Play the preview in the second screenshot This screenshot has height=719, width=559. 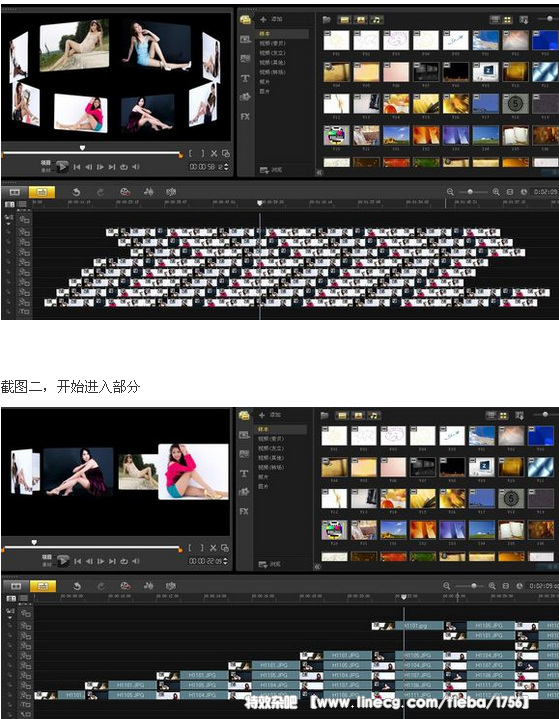(63, 561)
